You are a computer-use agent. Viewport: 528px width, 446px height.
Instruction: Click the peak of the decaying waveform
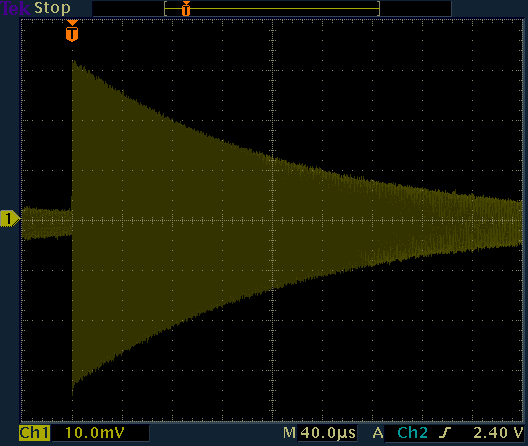(x=73, y=61)
